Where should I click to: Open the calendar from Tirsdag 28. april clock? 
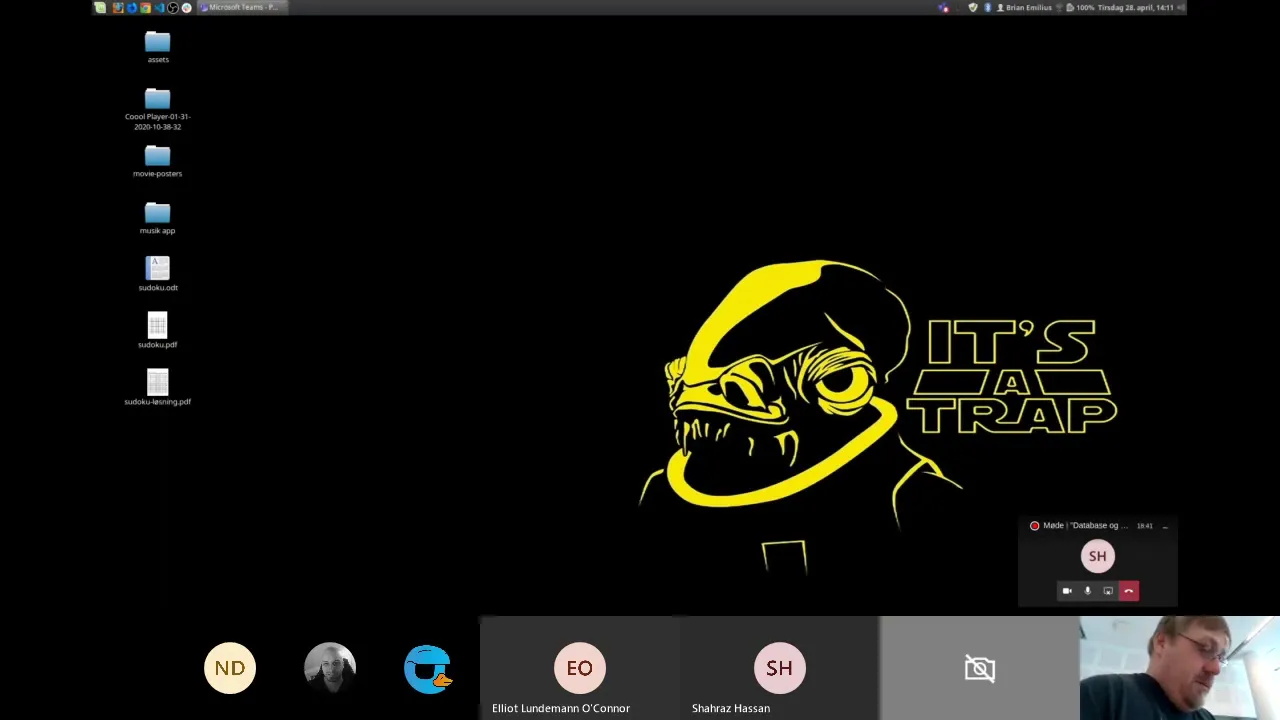(1136, 7)
